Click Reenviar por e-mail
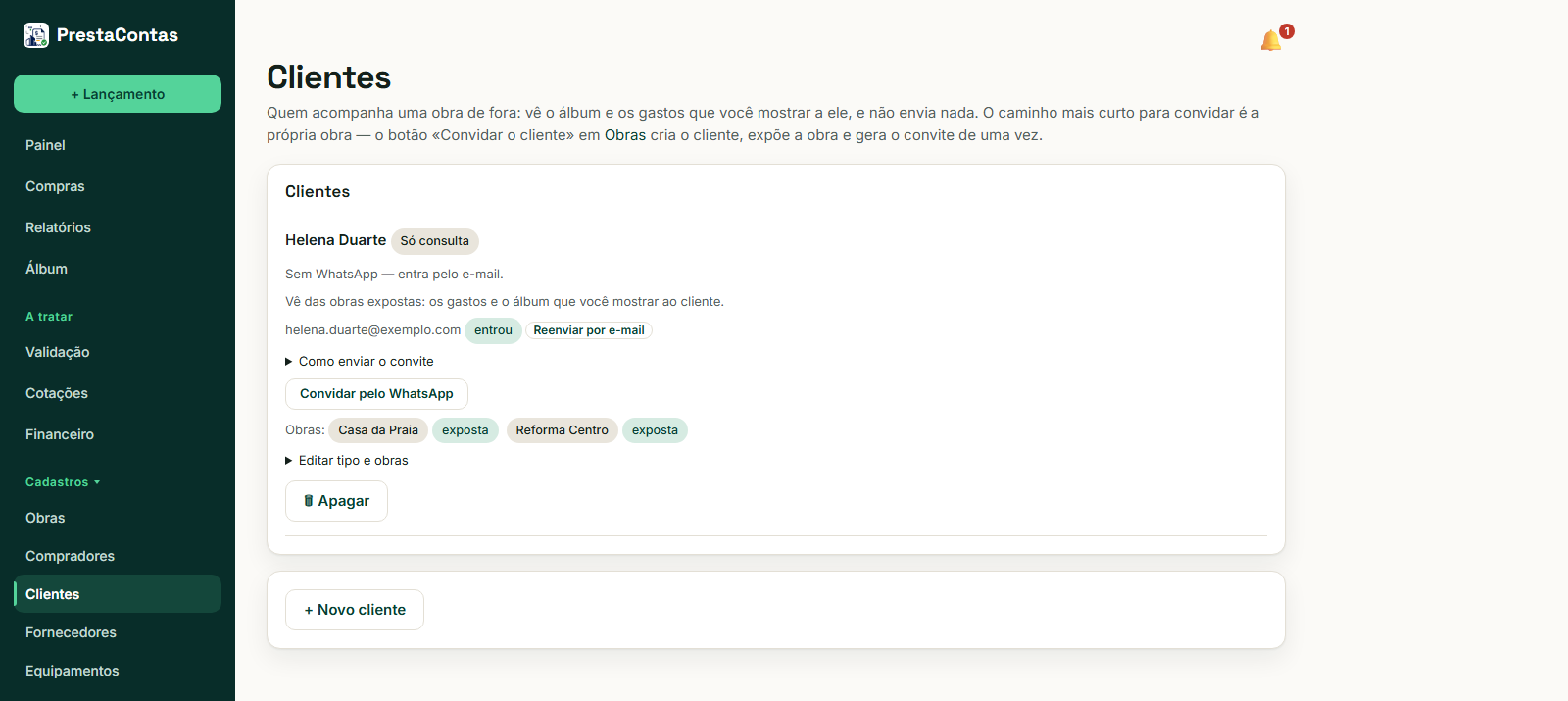 [x=589, y=330]
